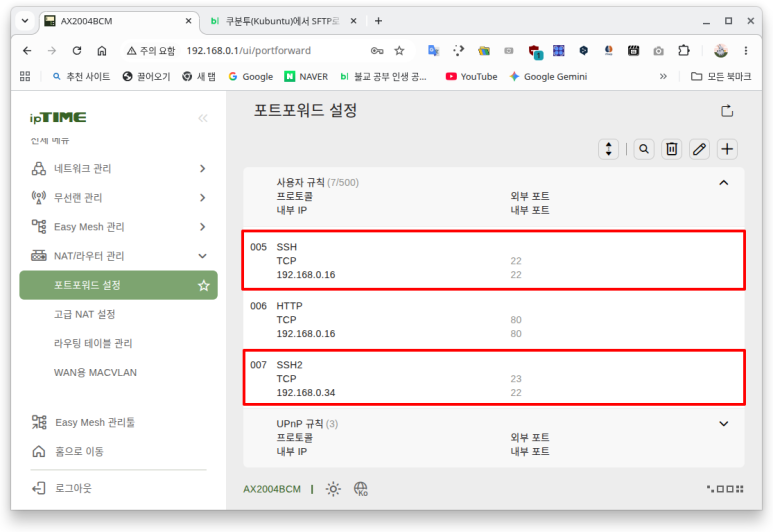Collapse 사용자 규칙 section chevron
Screen dimensions: 773x532
pos(723,183)
